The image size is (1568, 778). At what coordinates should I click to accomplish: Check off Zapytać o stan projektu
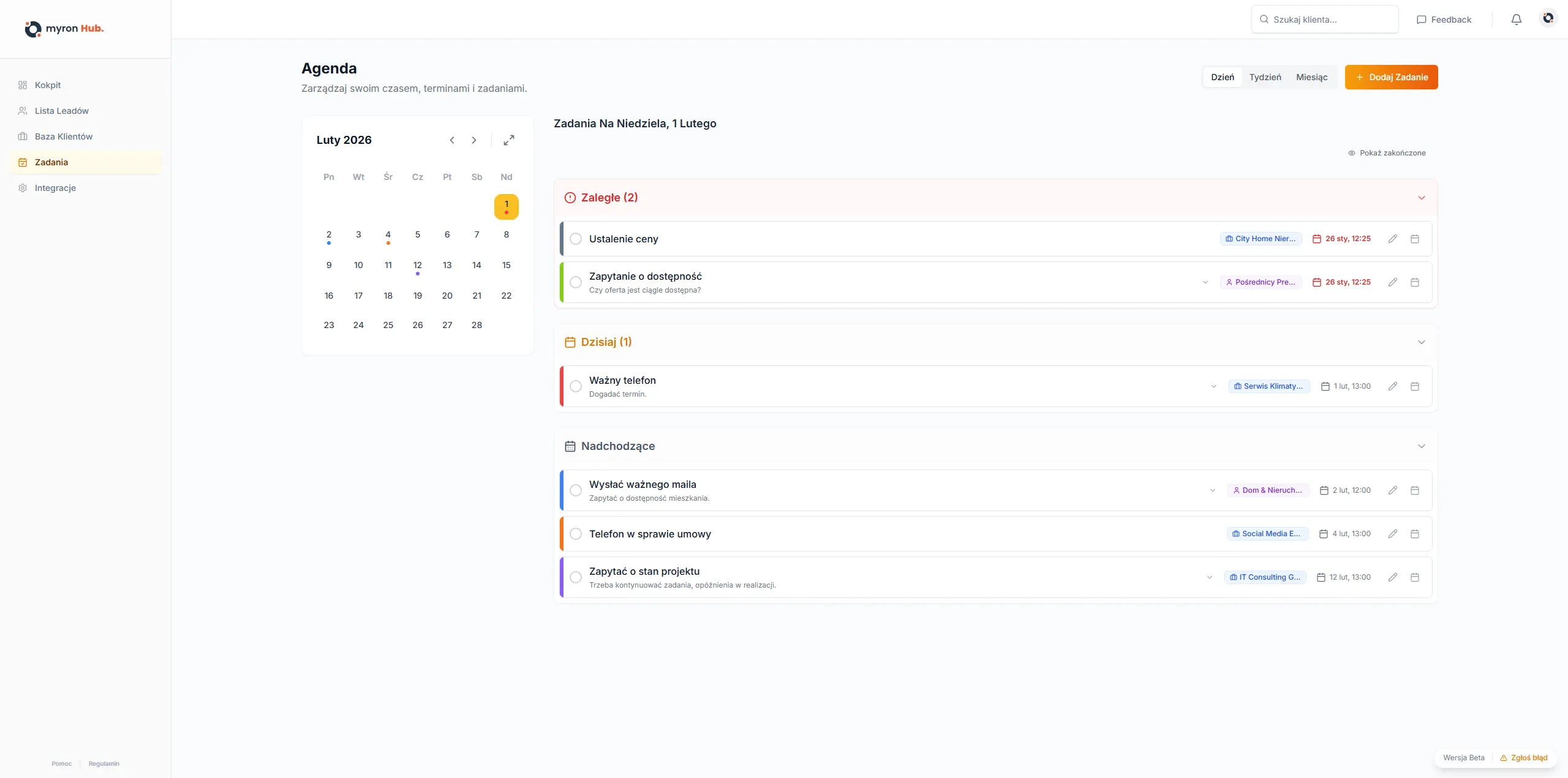tap(576, 577)
